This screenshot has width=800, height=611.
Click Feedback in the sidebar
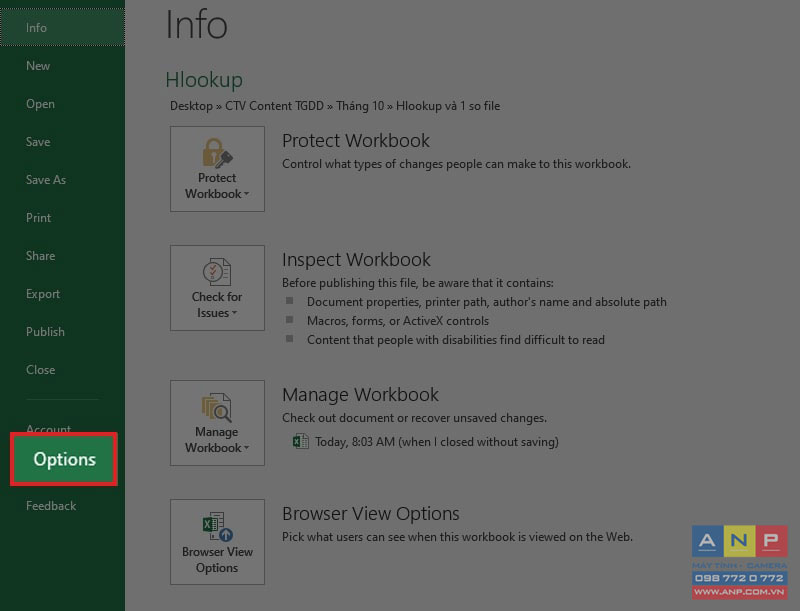pyautogui.click(x=51, y=505)
